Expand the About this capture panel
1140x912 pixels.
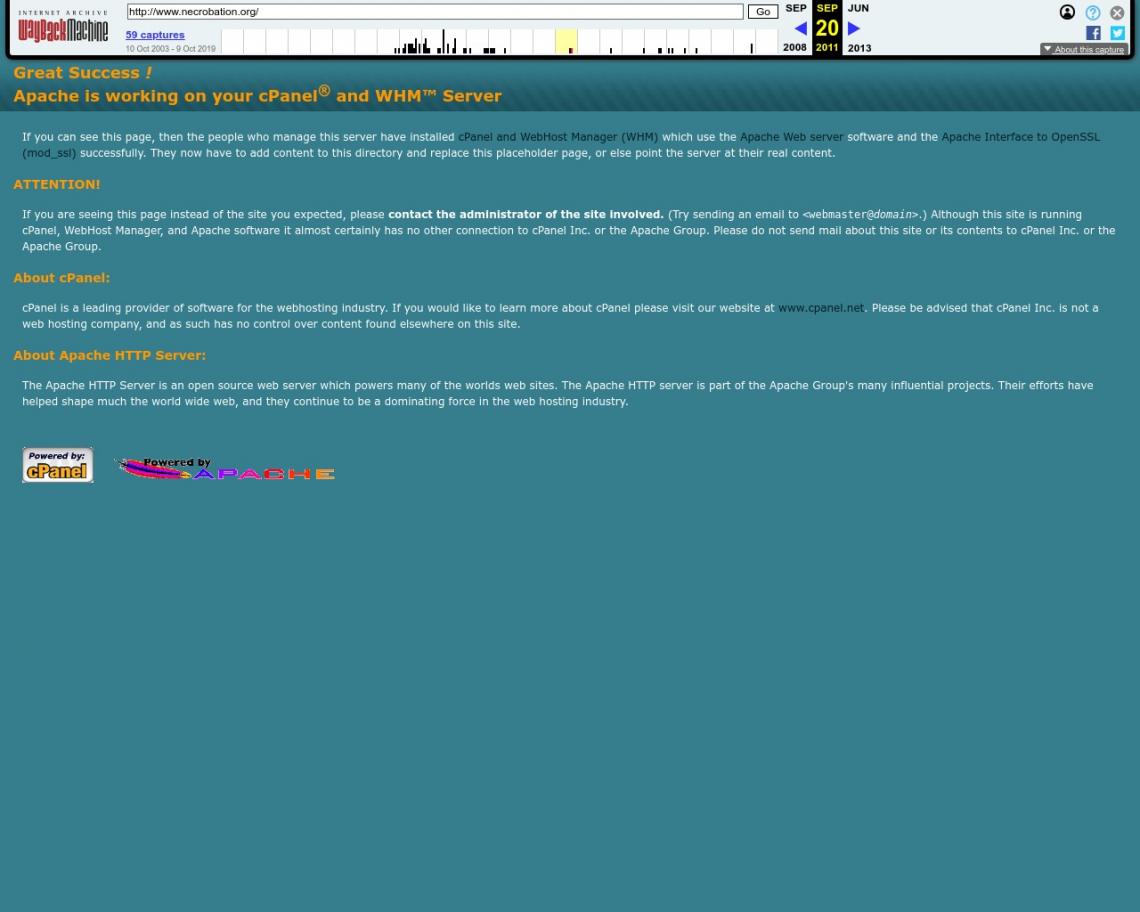pos(1083,49)
